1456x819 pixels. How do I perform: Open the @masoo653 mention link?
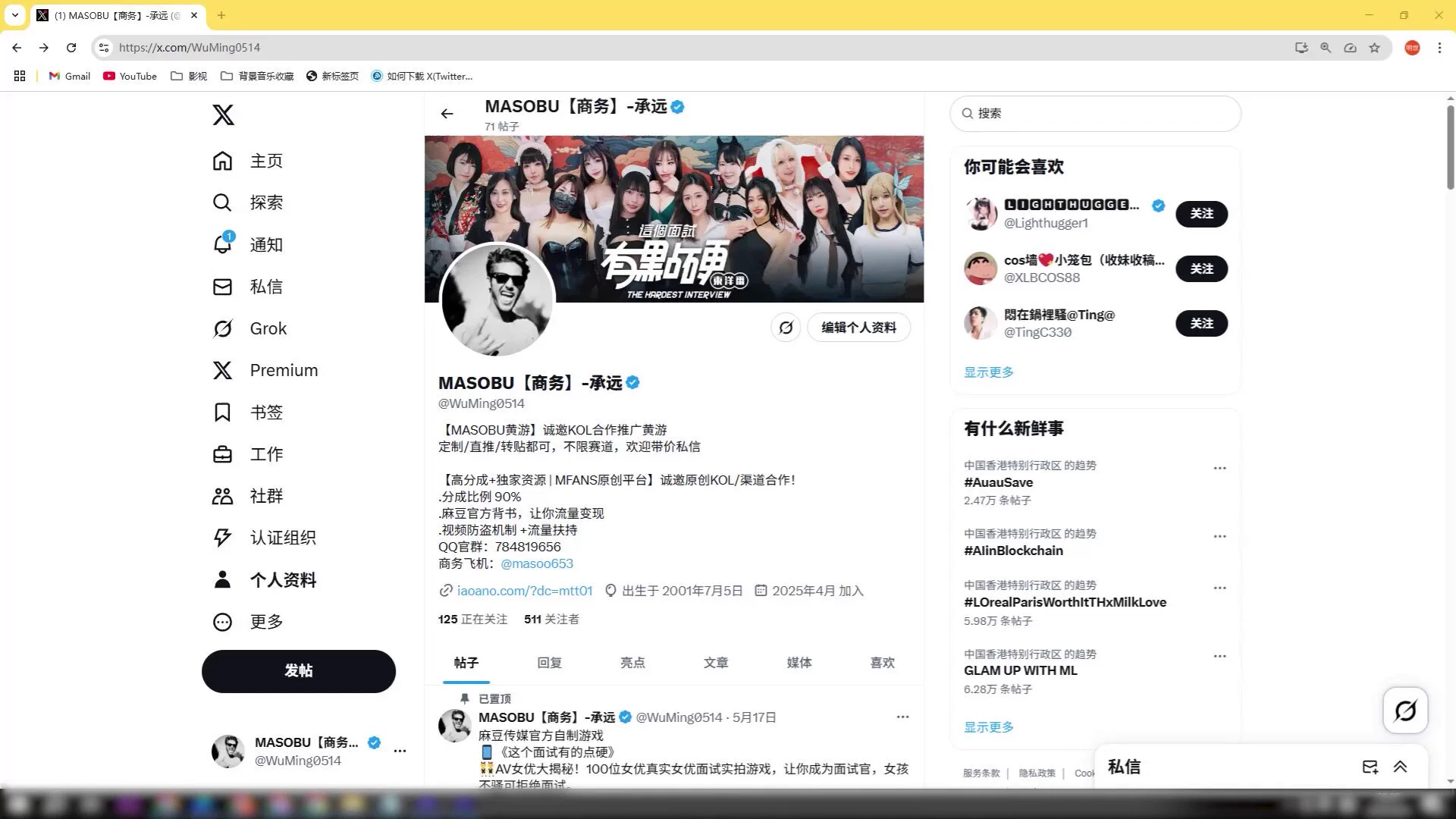pos(537,563)
